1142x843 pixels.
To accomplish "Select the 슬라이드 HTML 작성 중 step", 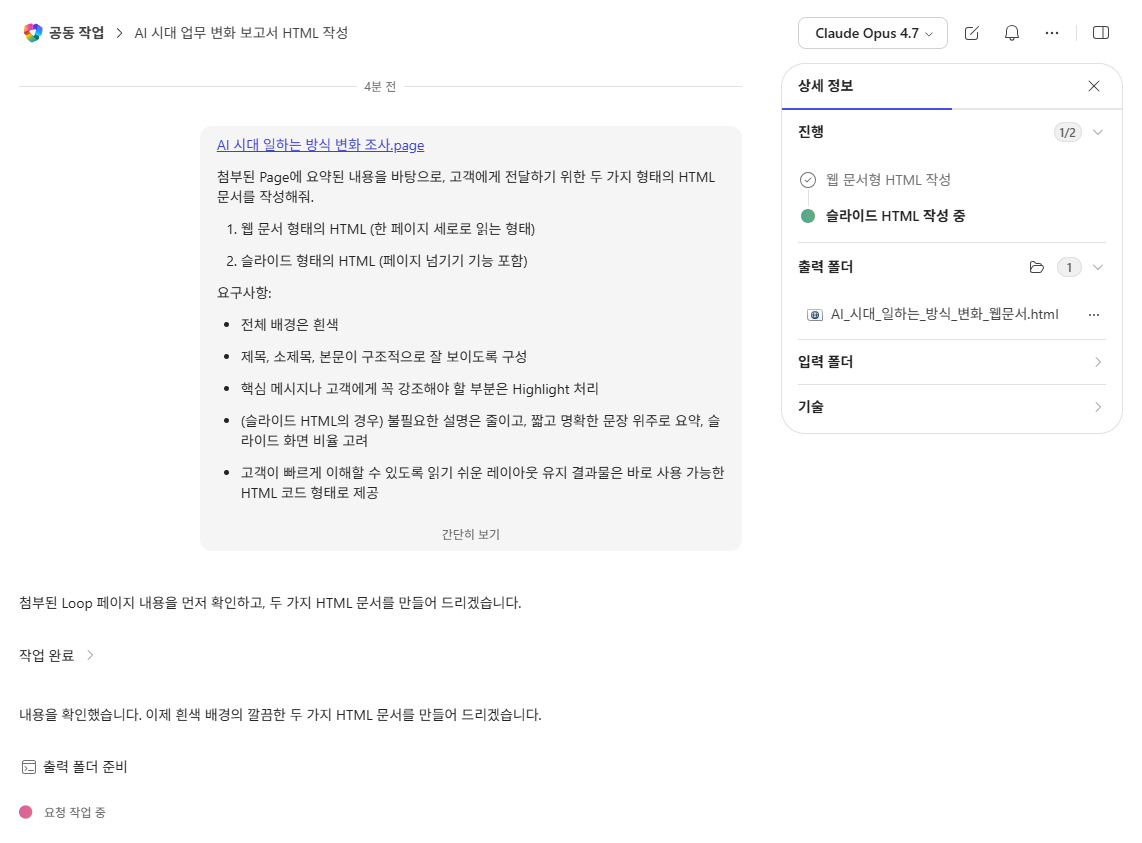I will [895, 216].
